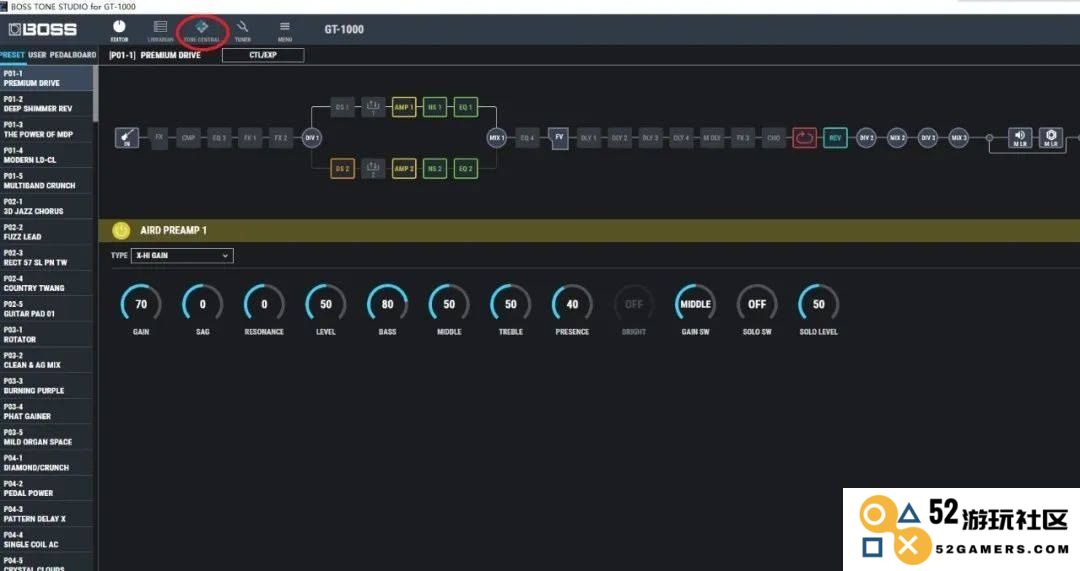1080x571 pixels.
Task: Click the RESONANCE knob
Action: 264,304
